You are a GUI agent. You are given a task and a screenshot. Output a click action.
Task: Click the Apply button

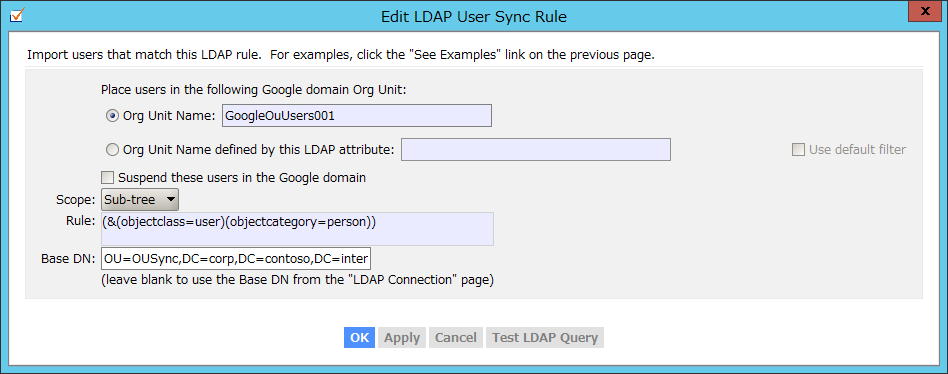point(402,338)
